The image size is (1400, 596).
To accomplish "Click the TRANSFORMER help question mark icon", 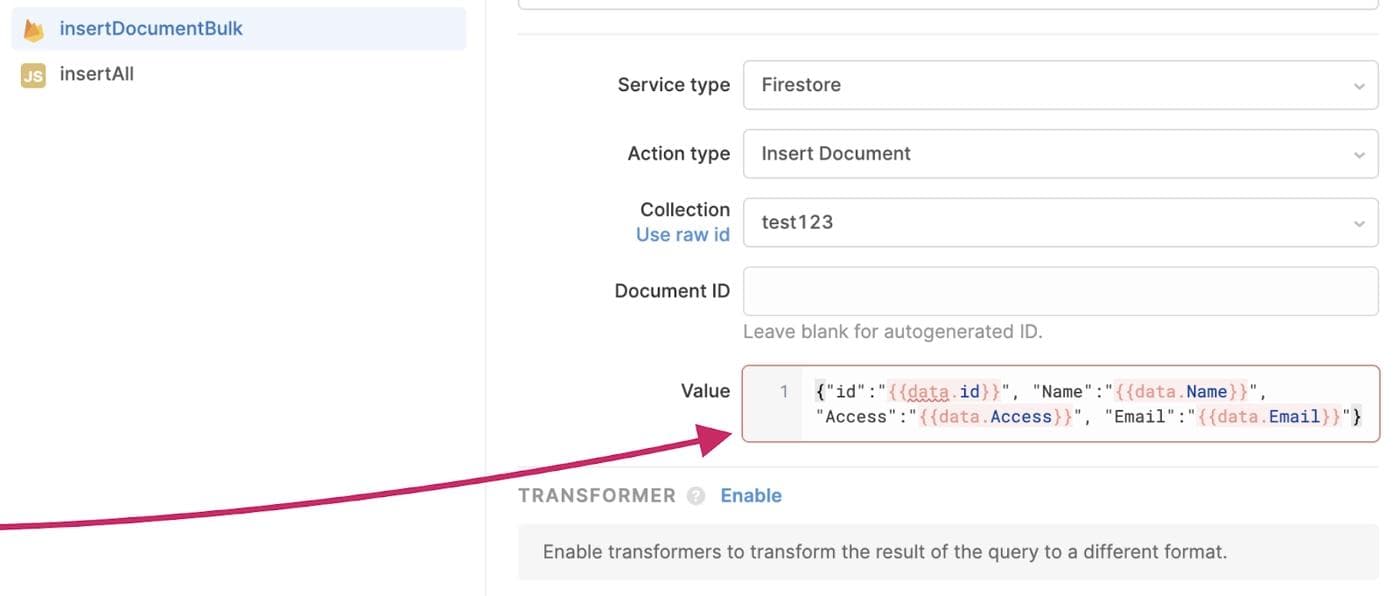I will (696, 496).
